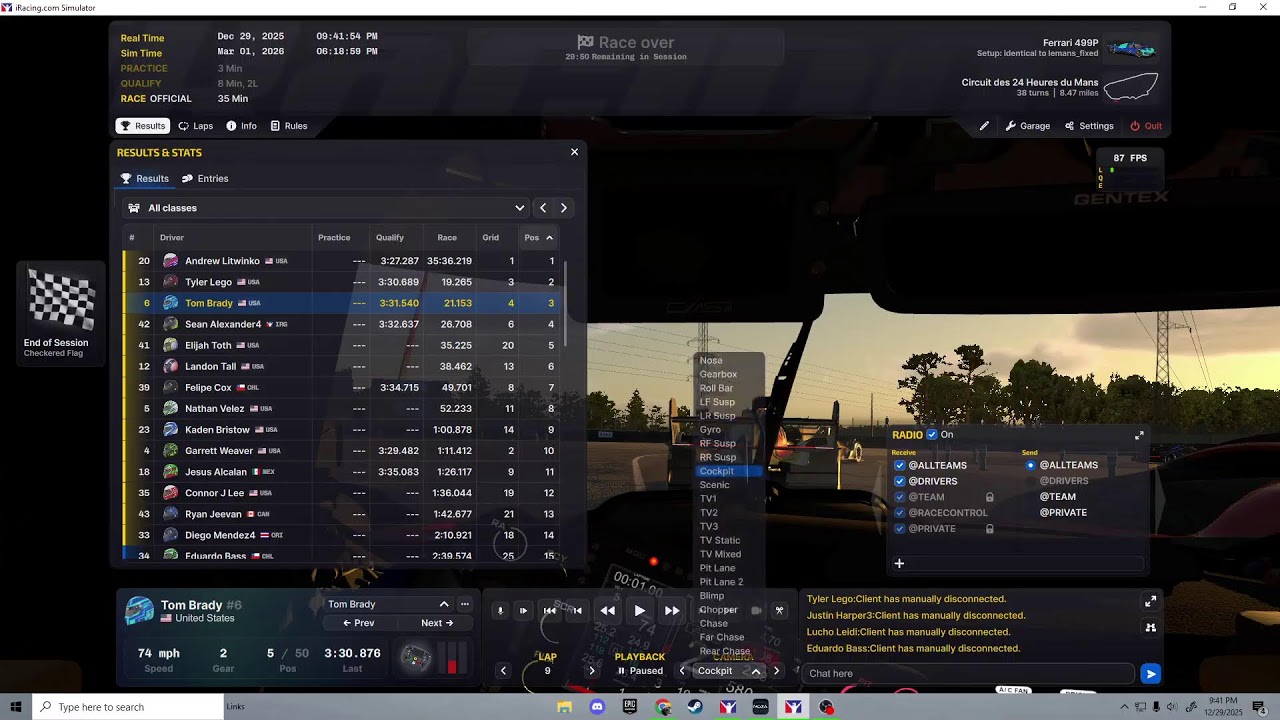Choose Nose camera from list
1280x720 pixels.
tap(711, 360)
